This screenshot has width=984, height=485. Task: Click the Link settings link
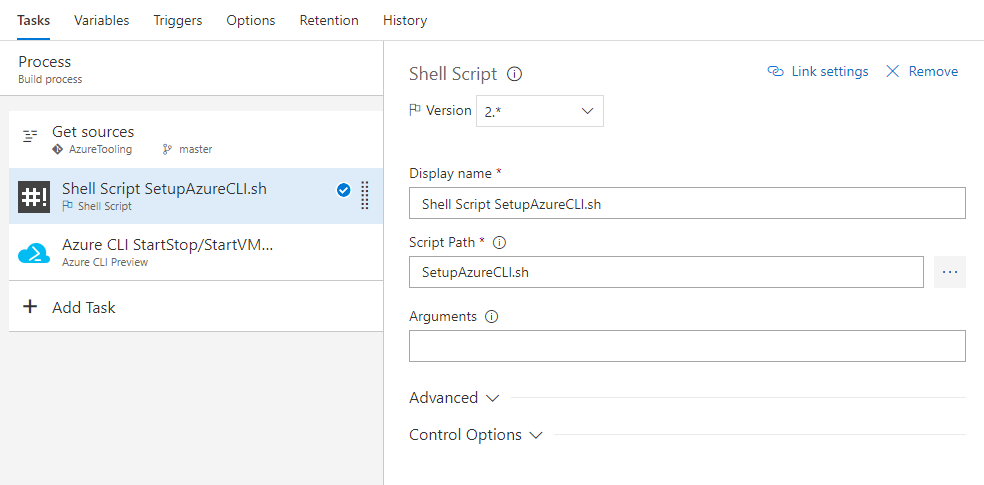pyautogui.click(x=818, y=71)
